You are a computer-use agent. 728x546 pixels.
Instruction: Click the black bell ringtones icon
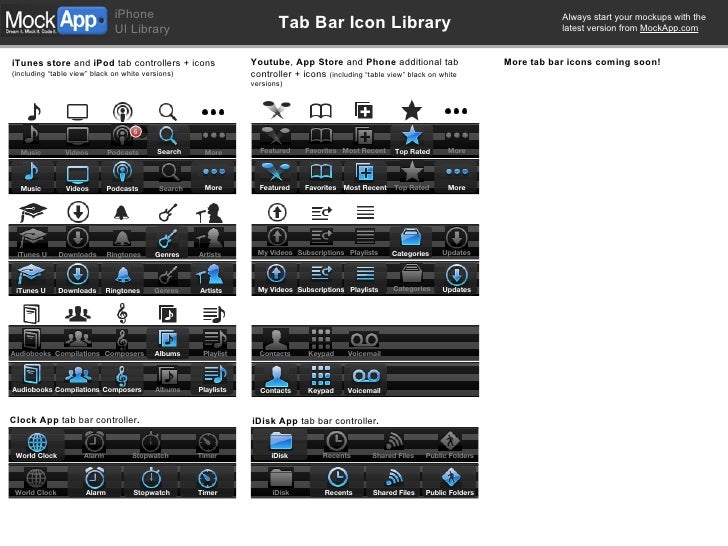point(122,213)
